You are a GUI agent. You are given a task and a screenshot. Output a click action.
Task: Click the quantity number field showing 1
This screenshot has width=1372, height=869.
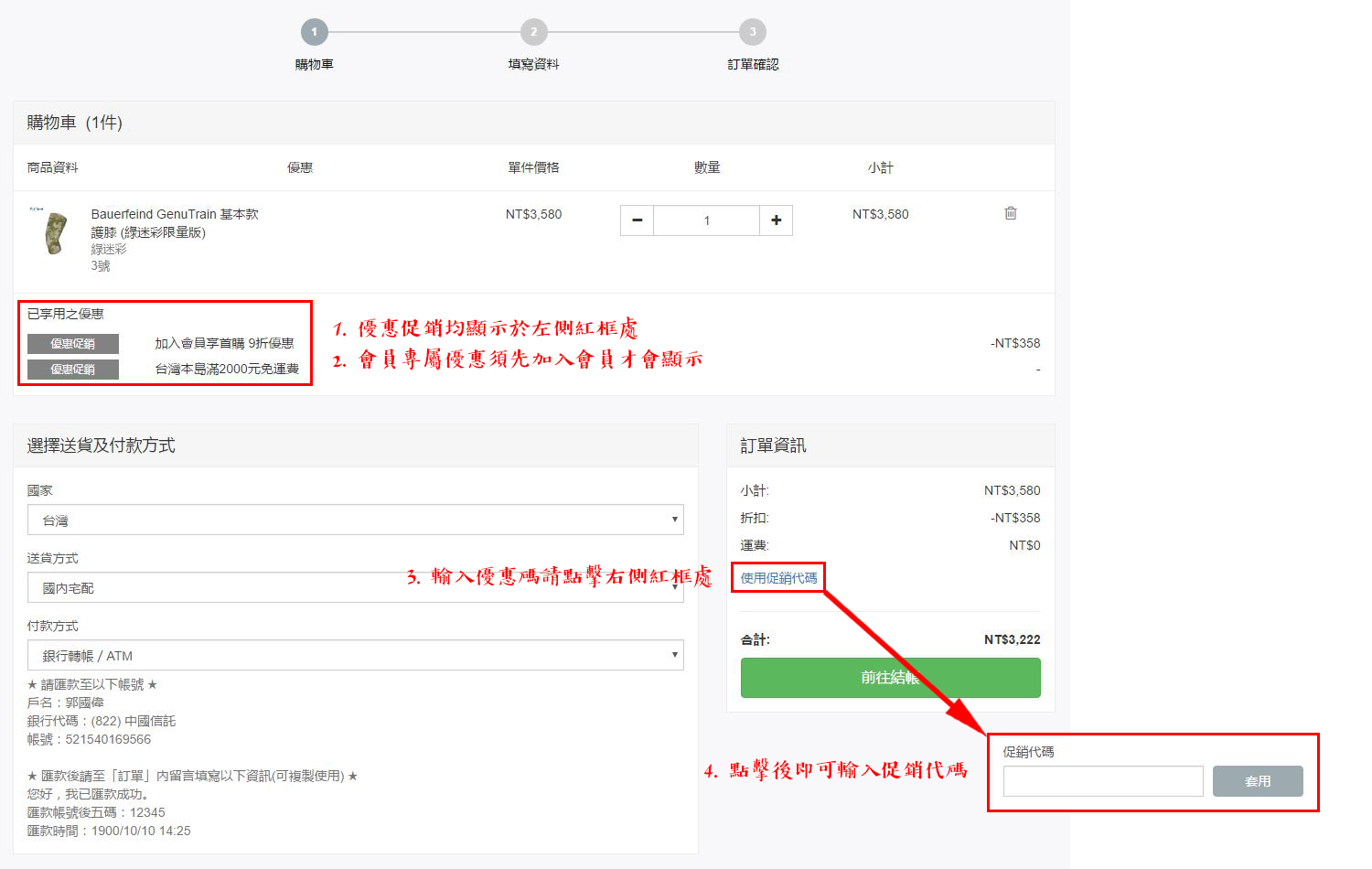point(706,220)
